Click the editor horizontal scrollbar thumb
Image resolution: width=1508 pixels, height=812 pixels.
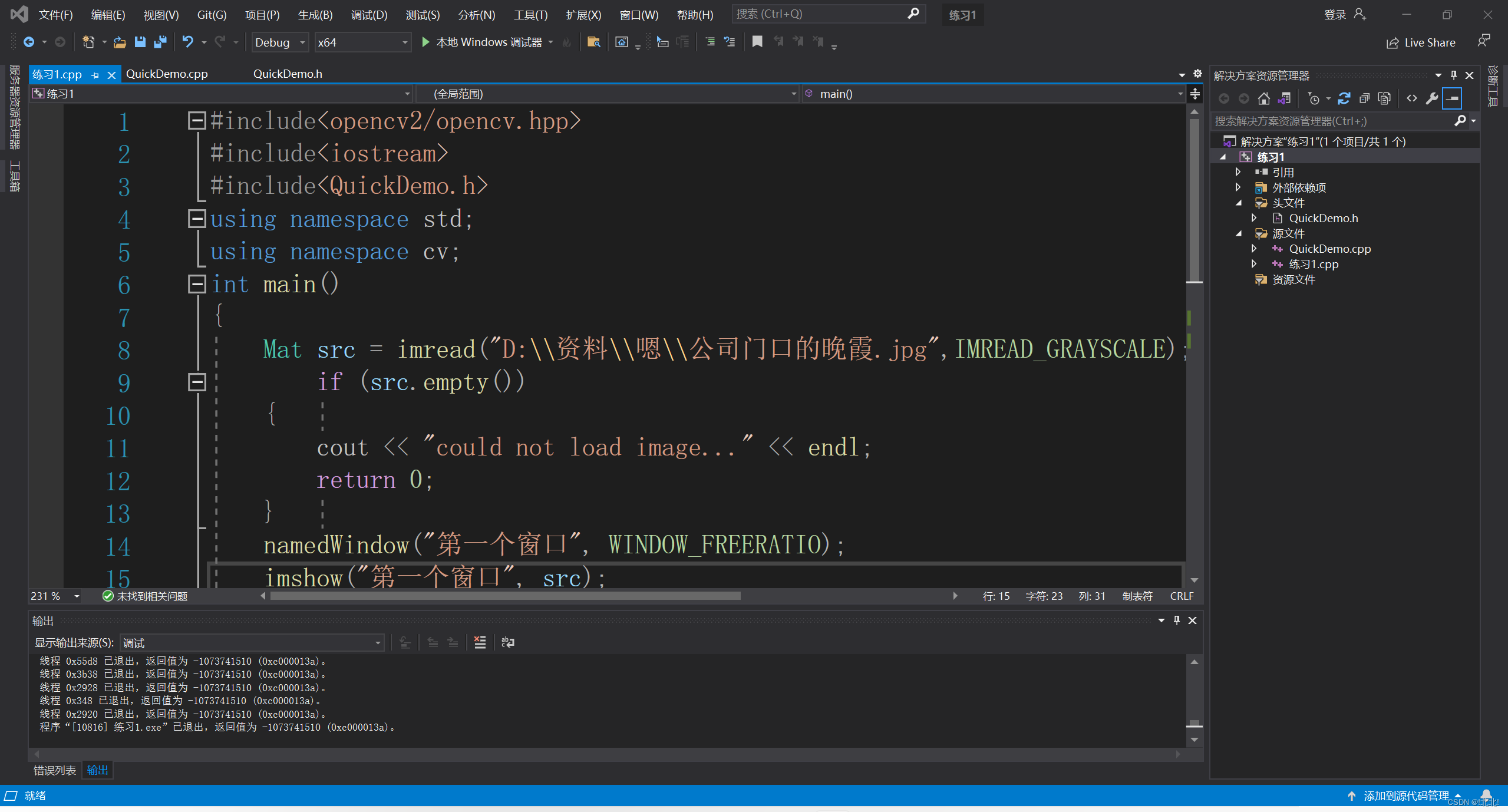coord(504,596)
